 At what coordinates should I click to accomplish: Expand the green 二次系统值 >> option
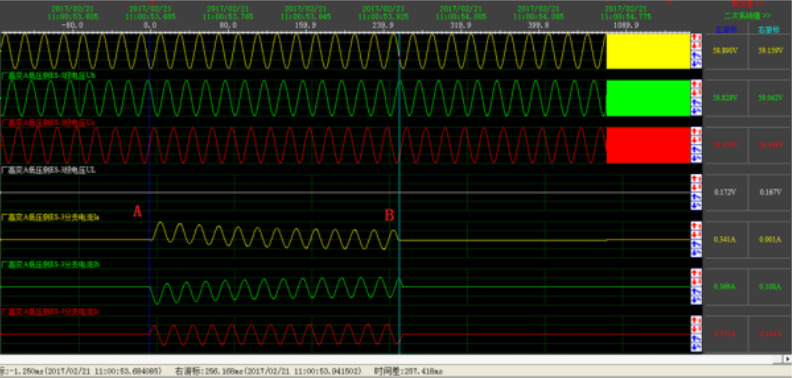pos(747,16)
